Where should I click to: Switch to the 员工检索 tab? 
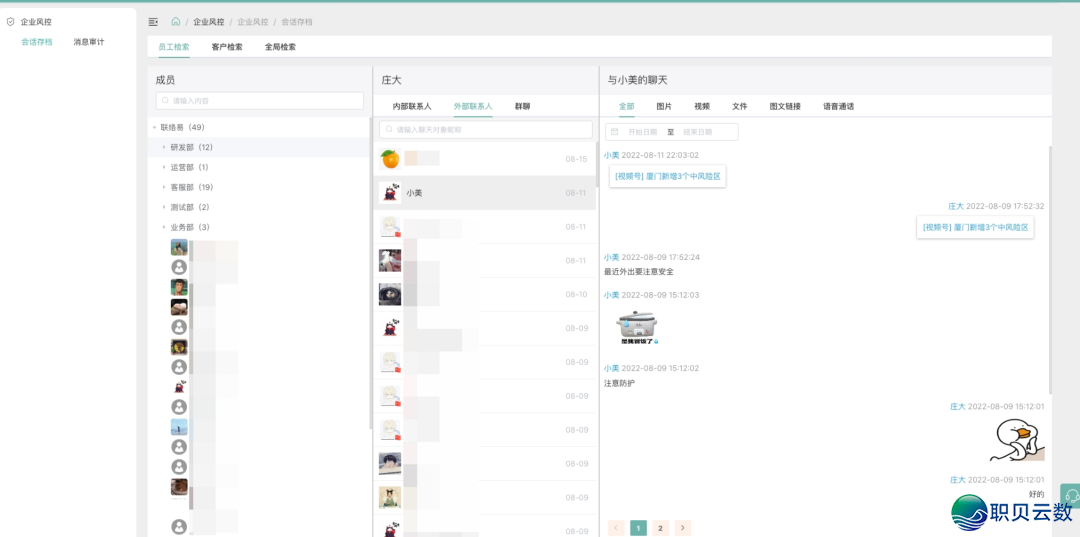(x=174, y=48)
